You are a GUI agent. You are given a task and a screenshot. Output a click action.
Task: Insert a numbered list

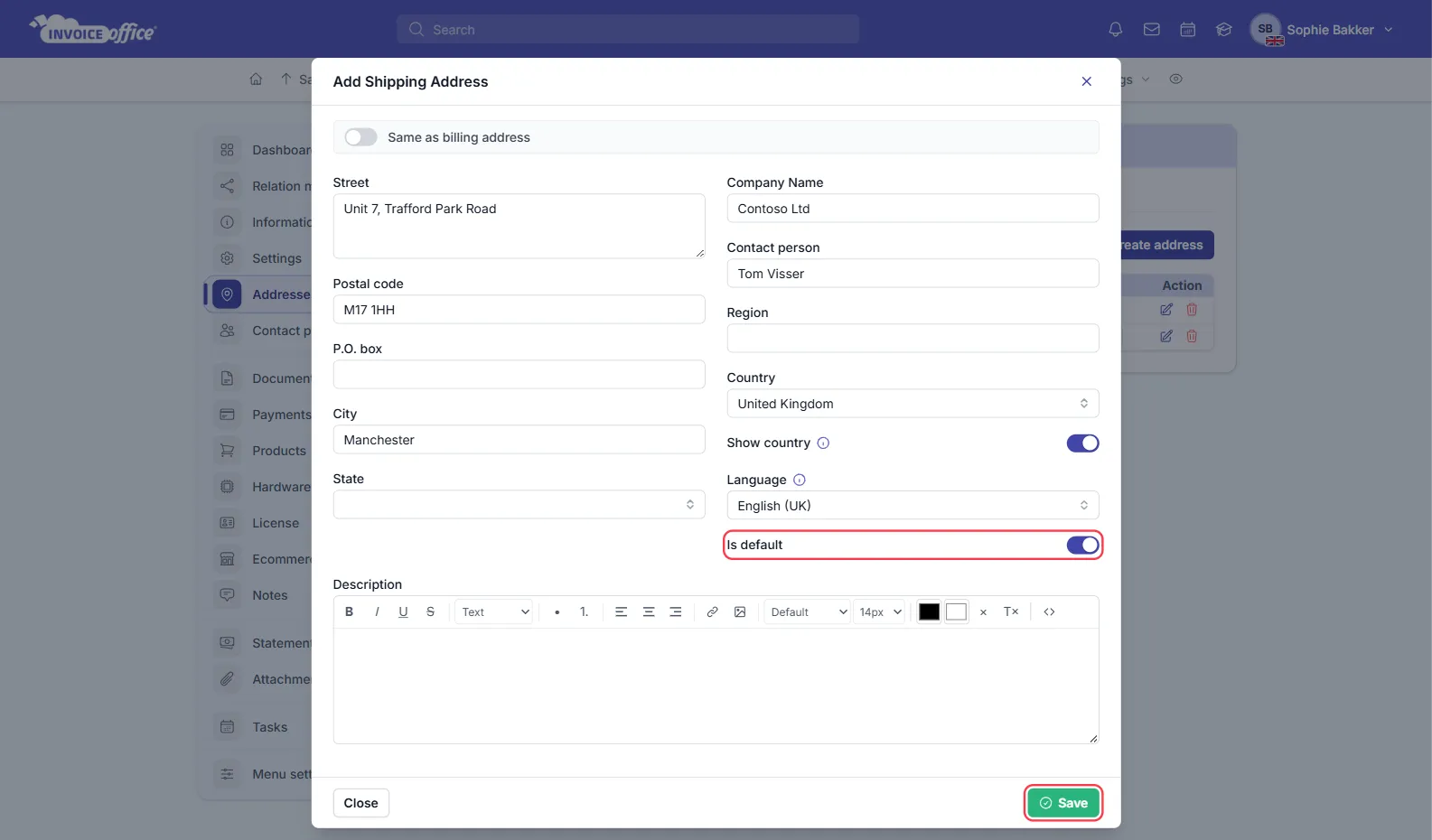click(x=585, y=612)
